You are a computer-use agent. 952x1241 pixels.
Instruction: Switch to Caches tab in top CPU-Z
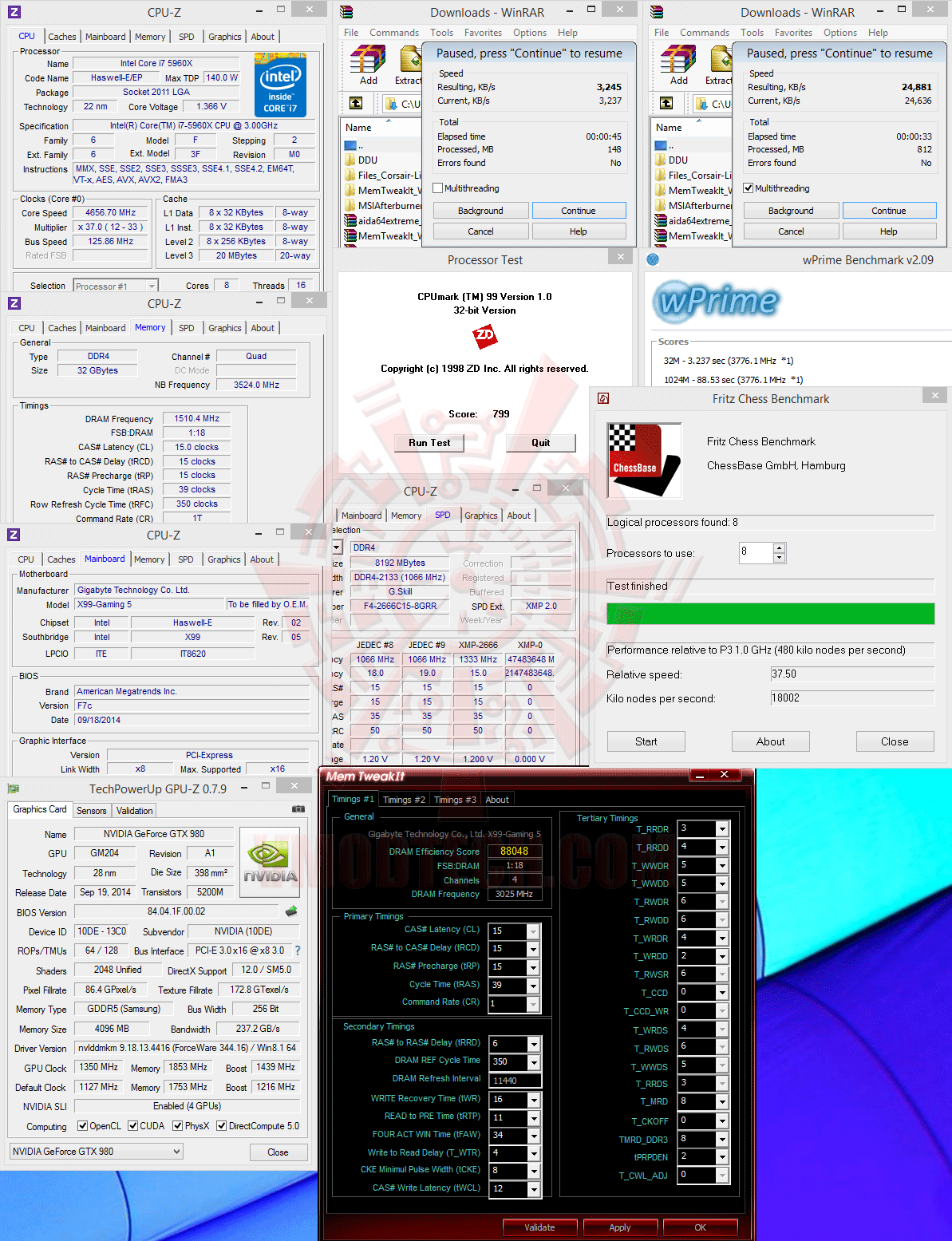[x=62, y=37]
